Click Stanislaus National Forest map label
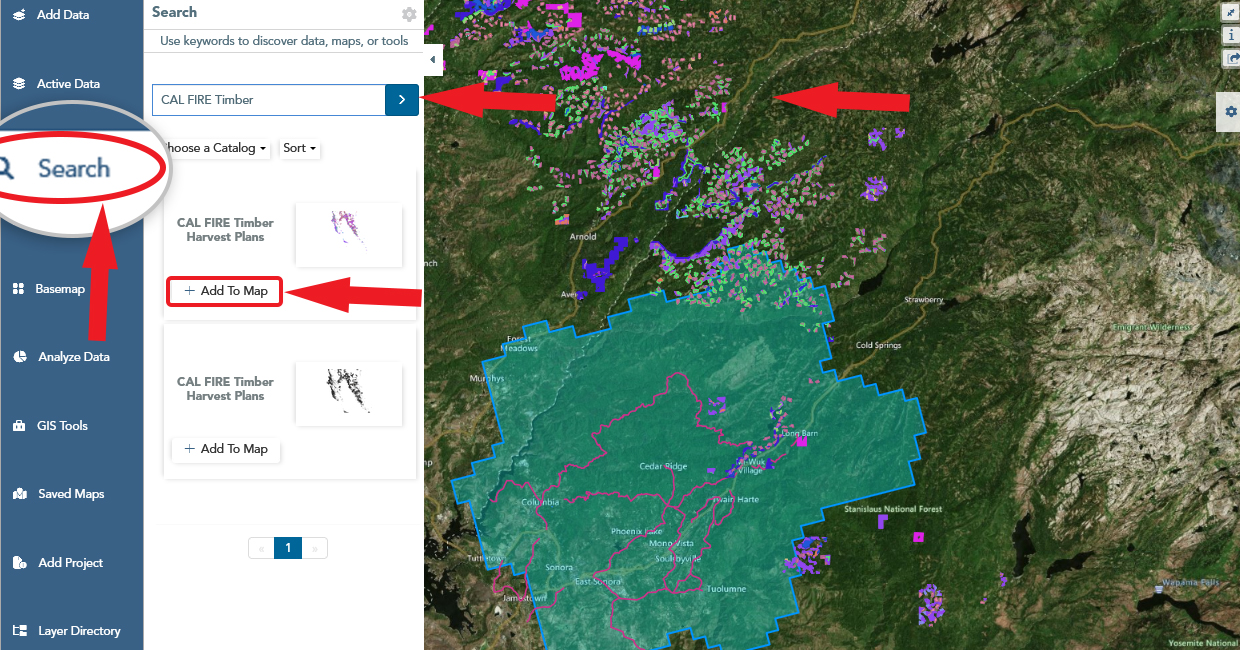This screenshot has width=1240, height=650. click(893, 510)
